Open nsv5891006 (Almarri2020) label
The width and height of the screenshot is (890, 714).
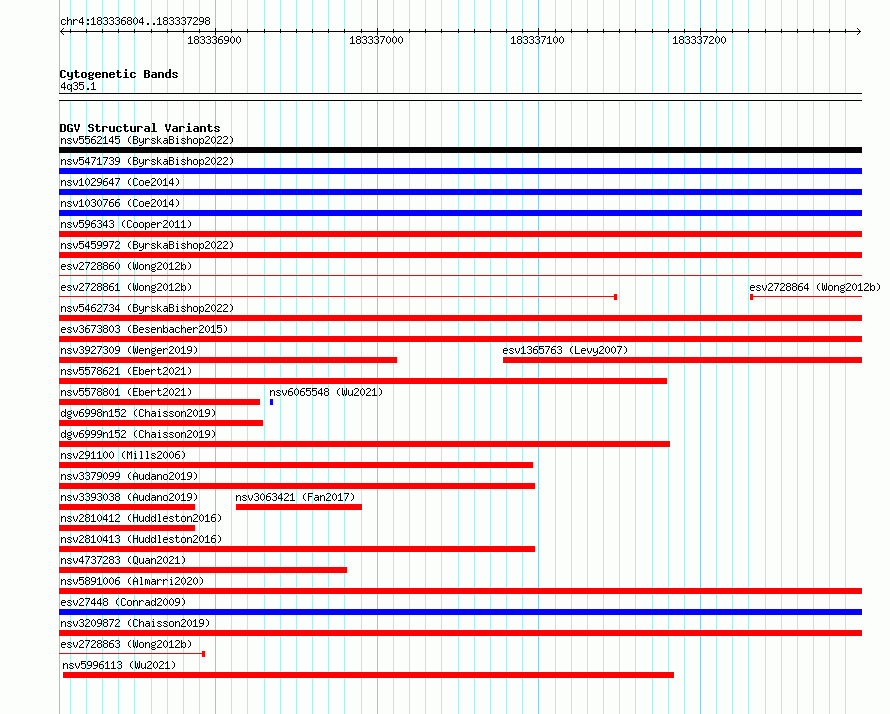coord(132,581)
